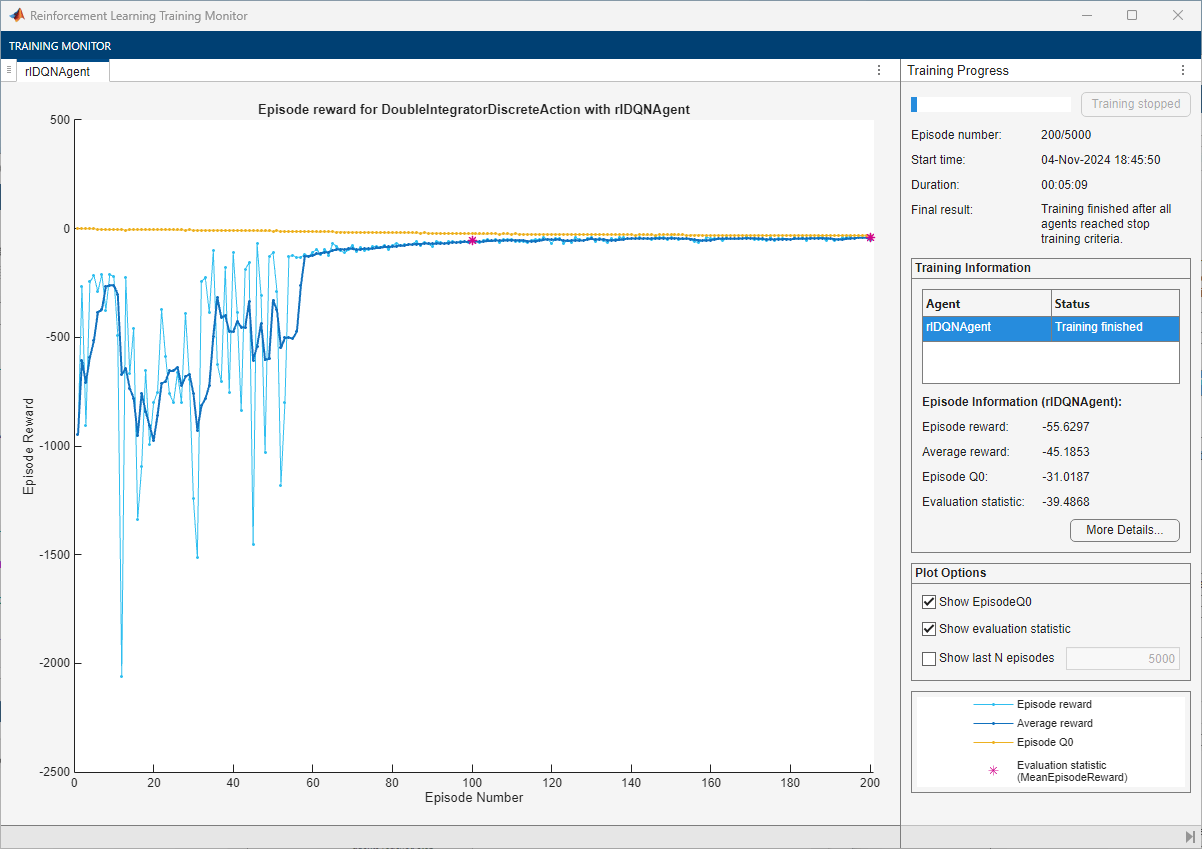The height and width of the screenshot is (849, 1202).
Task: Click the last N episodes number field
Action: click(1122, 658)
